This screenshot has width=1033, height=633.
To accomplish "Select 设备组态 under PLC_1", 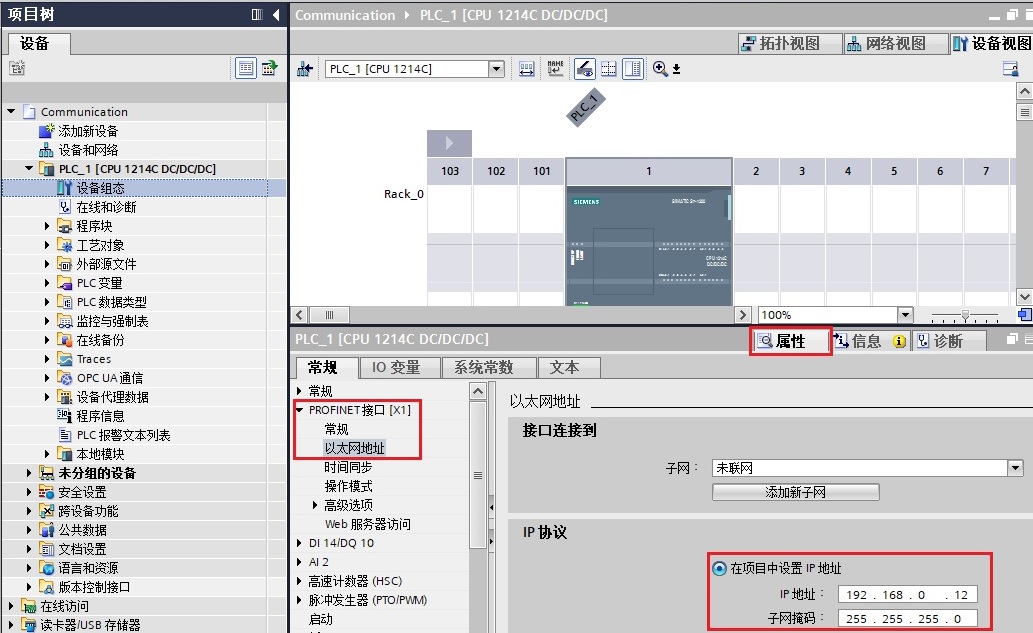I will click(100, 188).
